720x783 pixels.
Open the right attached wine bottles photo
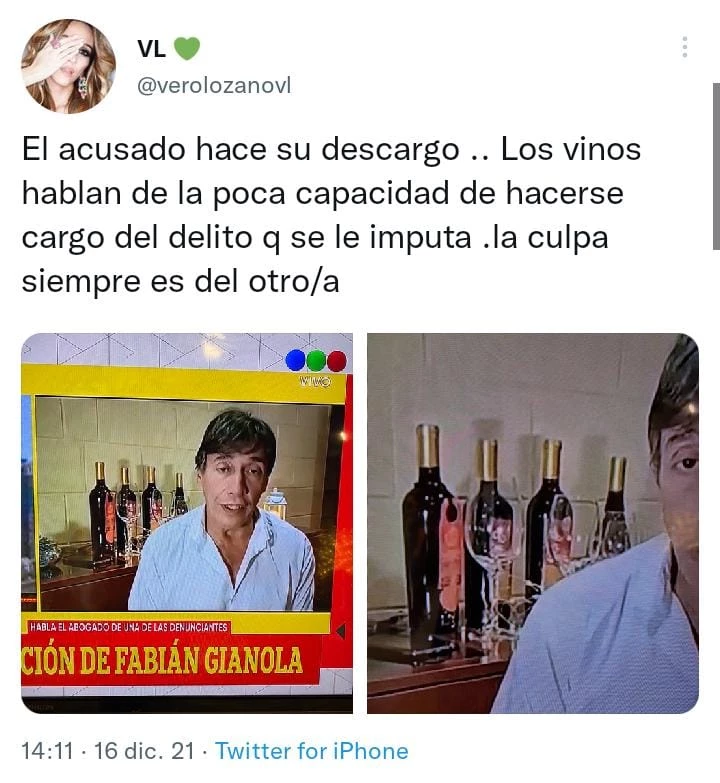[533, 523]
